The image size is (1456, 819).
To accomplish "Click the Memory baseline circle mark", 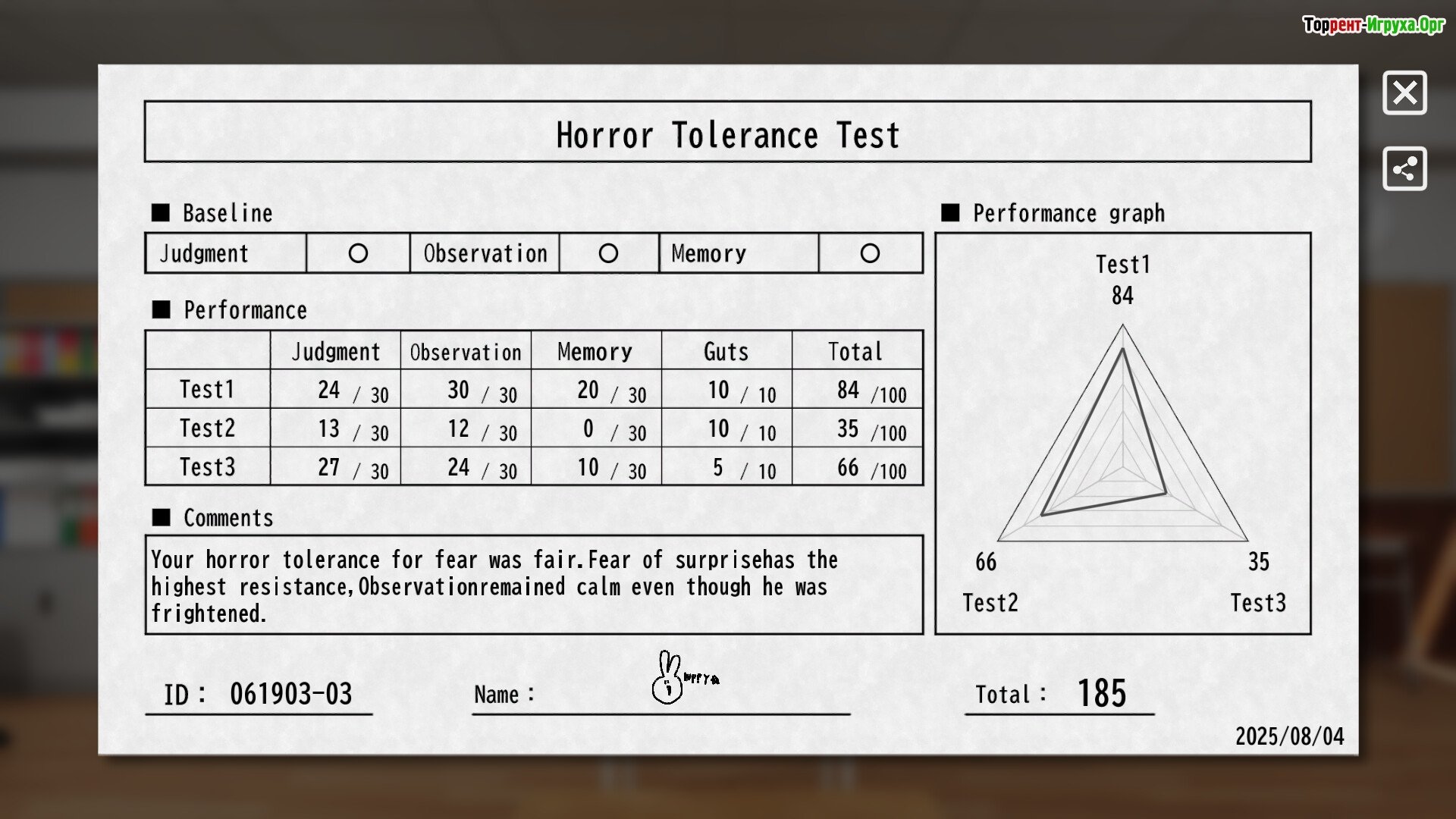I will point(870,253).
